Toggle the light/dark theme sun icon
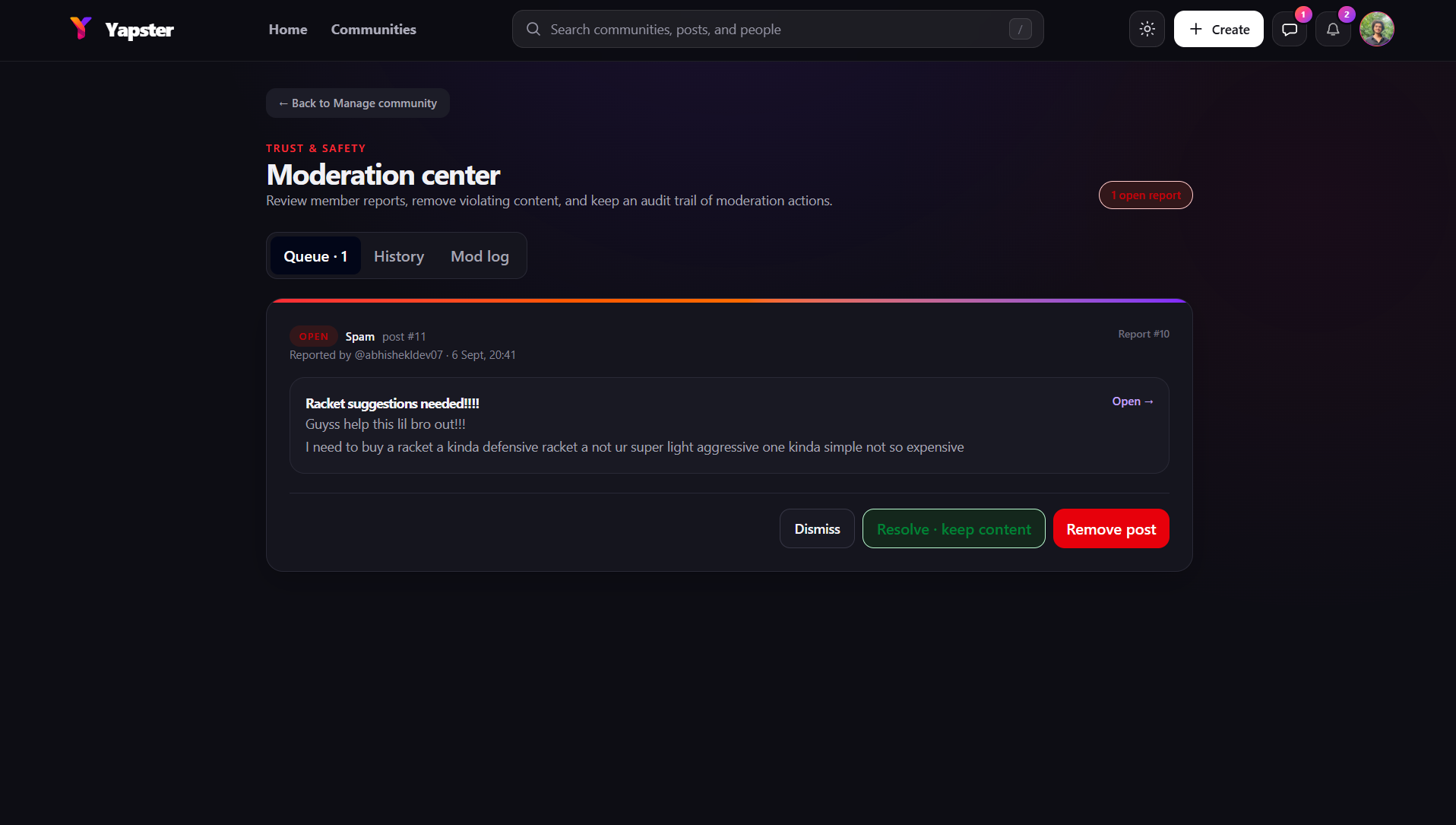The width and height of the screenshot is (1456, 825). tap(1147, 29)
